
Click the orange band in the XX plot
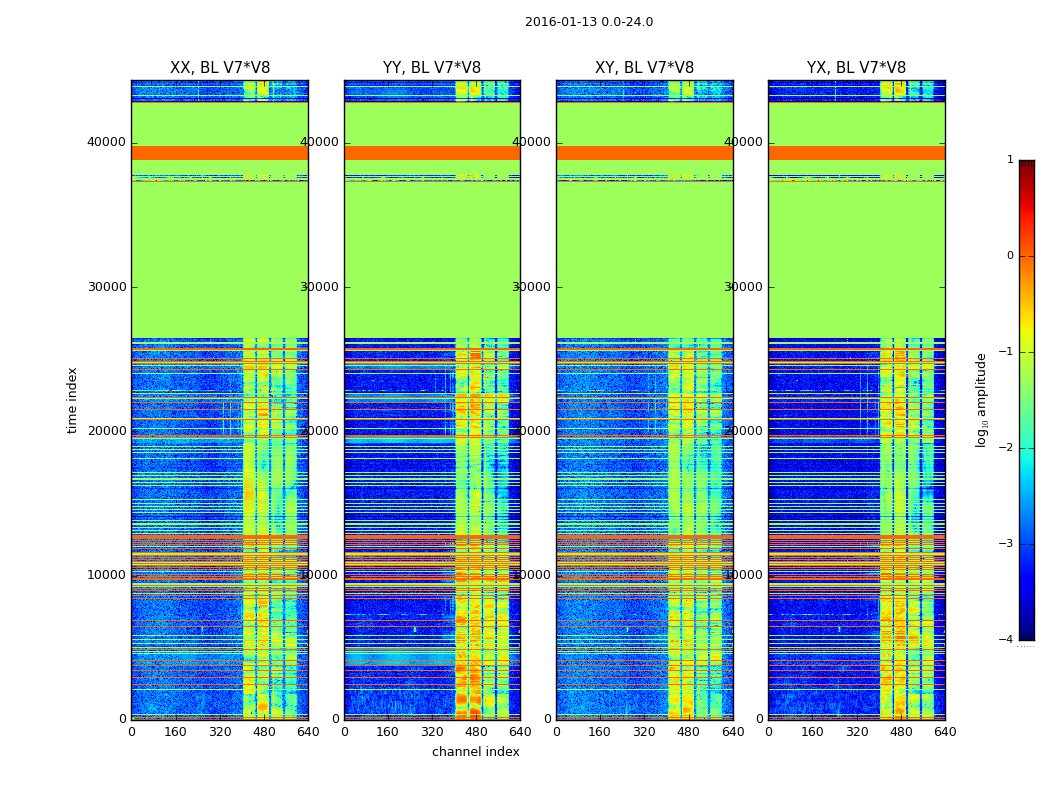point(220,153)
